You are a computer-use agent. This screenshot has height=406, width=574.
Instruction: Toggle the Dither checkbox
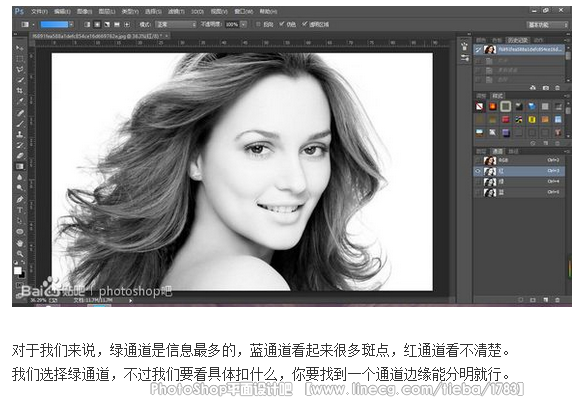(x=281, y=24)
